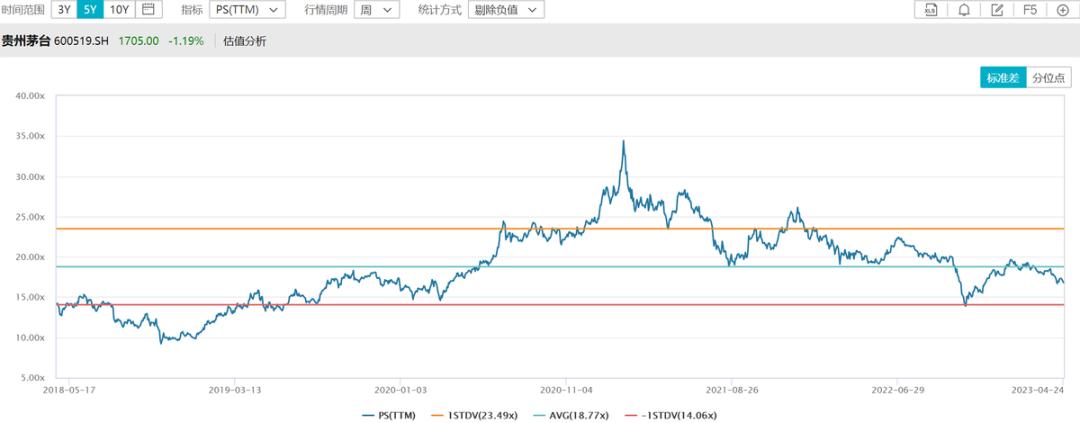Screen dimensions: 1080x423
Task: Click the 贵州茅台 stock name
Action: [26, 41]
